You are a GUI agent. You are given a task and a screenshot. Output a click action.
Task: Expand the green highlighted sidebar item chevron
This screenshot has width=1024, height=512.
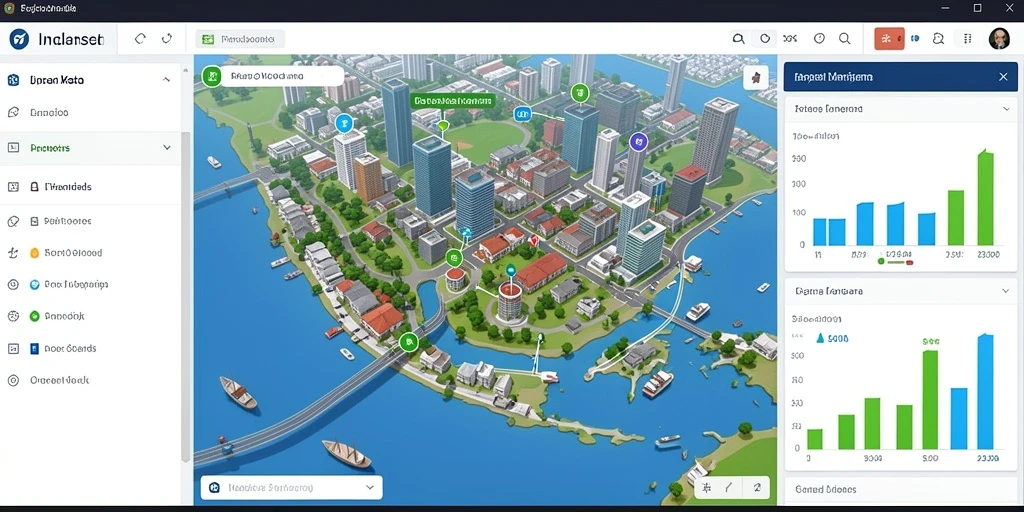[167, 148]
